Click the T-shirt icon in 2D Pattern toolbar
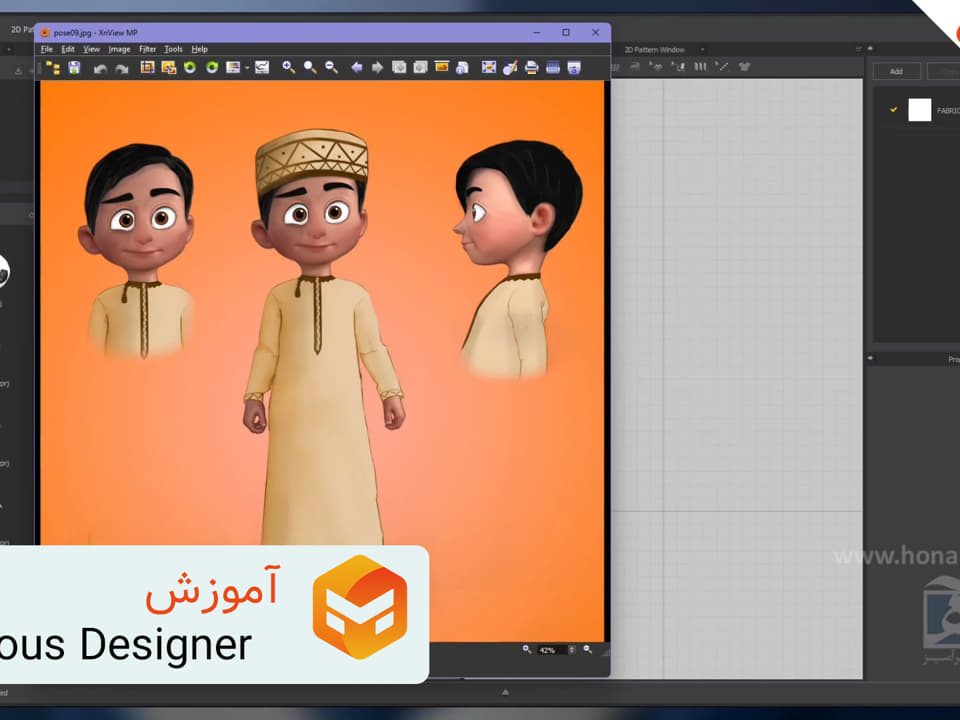This screenshot has width=960, height=720. [744, 67]
